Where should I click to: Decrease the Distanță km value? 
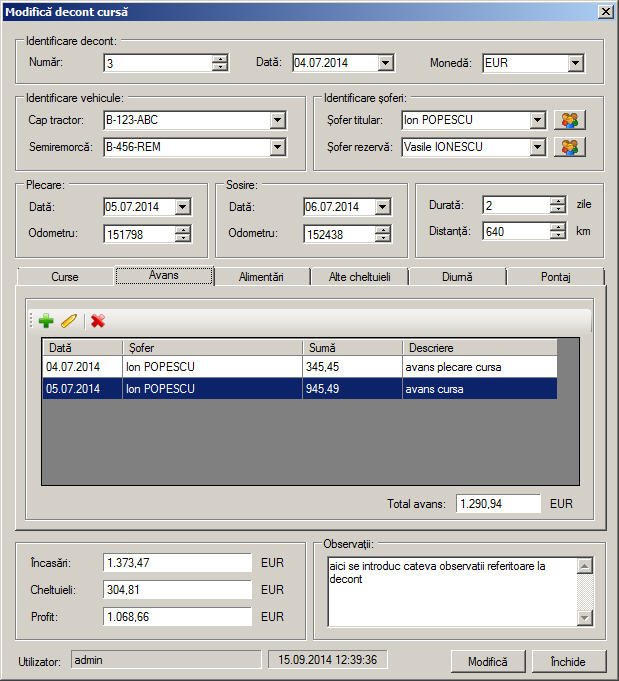tap(557, 235)
